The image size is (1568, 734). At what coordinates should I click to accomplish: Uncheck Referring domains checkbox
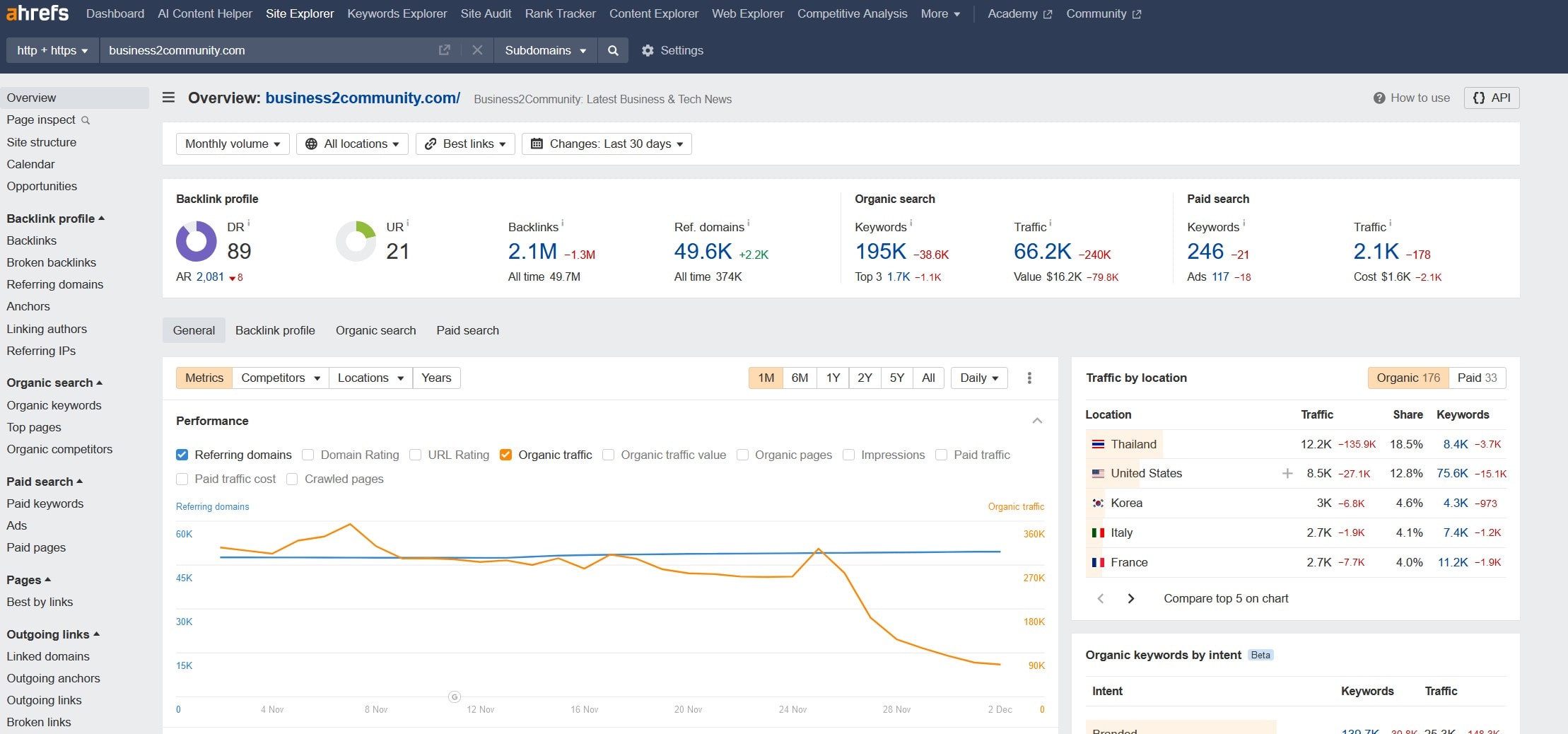click(x=182, y=455)
